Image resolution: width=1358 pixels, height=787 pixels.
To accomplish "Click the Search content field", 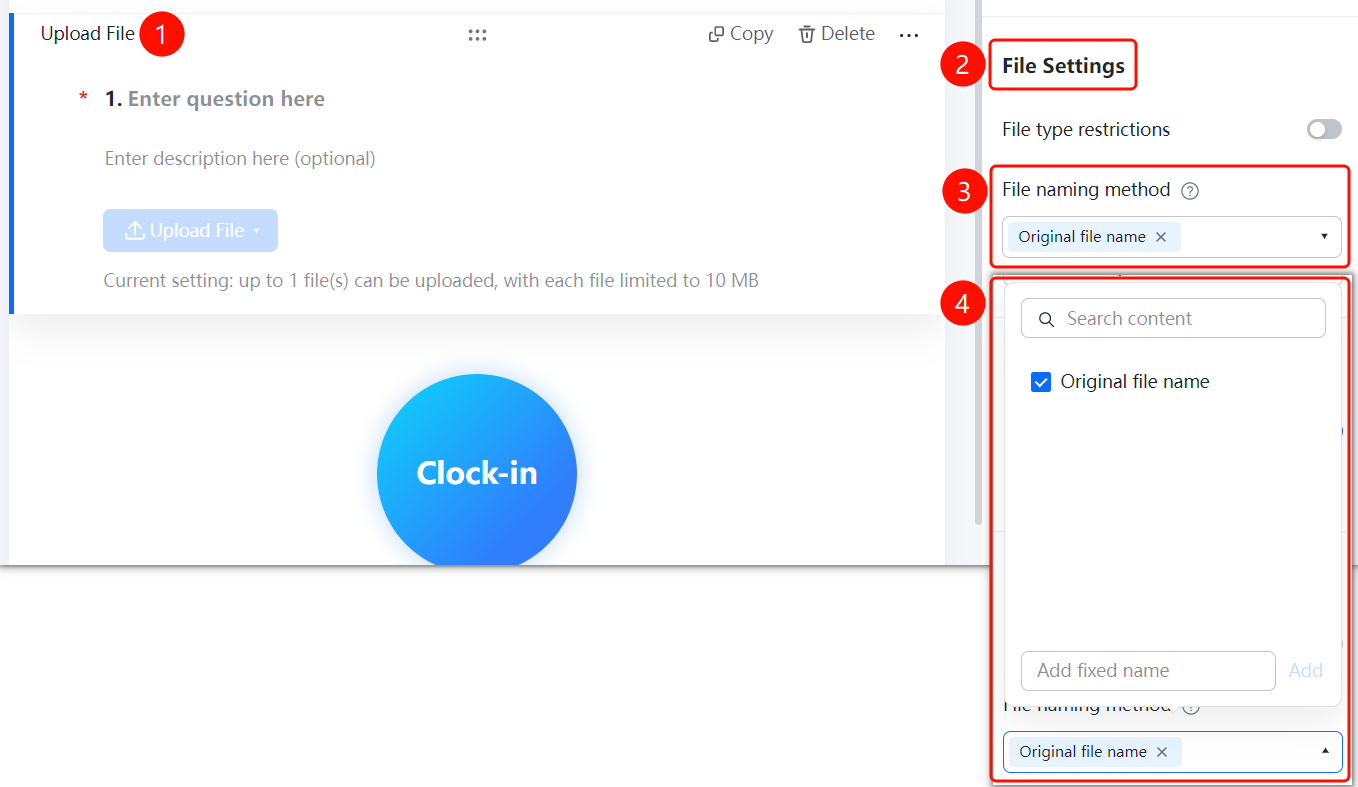I will pyautogui.click(x=1173, y=319).
